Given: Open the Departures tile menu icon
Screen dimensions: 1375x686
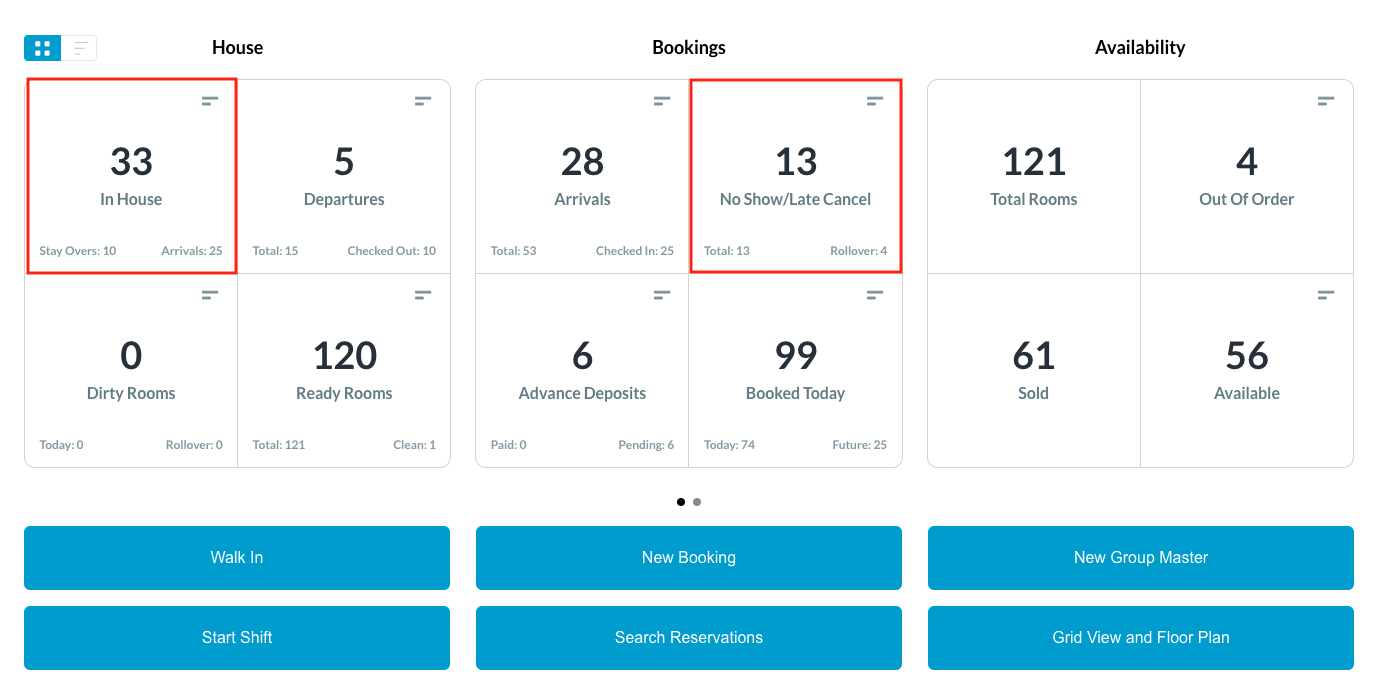Looking at the screenshot, I should pos(423,101).
